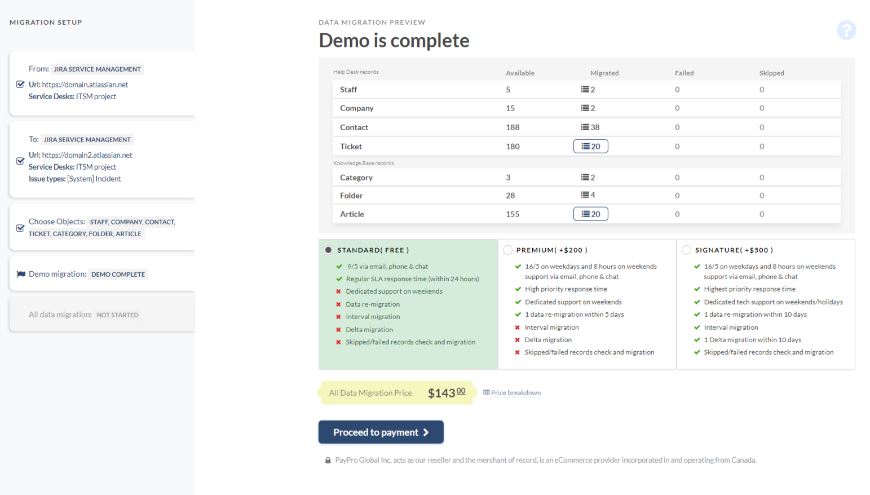Click the source Url domain.atlassian.net
Screen dimensions: 870x495
click(85, 85)
